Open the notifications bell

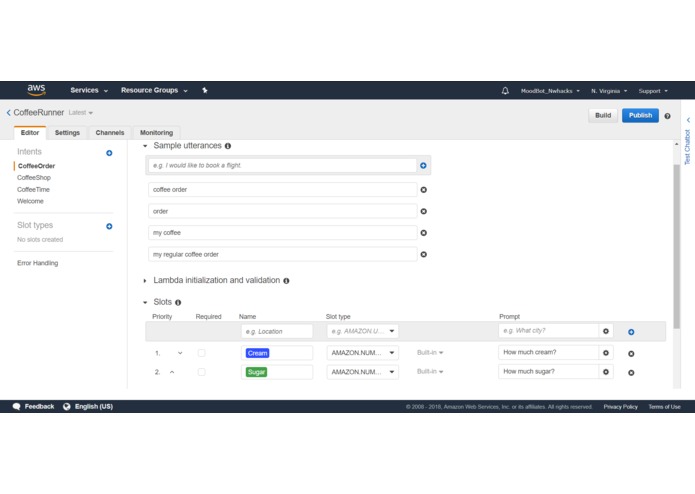(505, 91)
